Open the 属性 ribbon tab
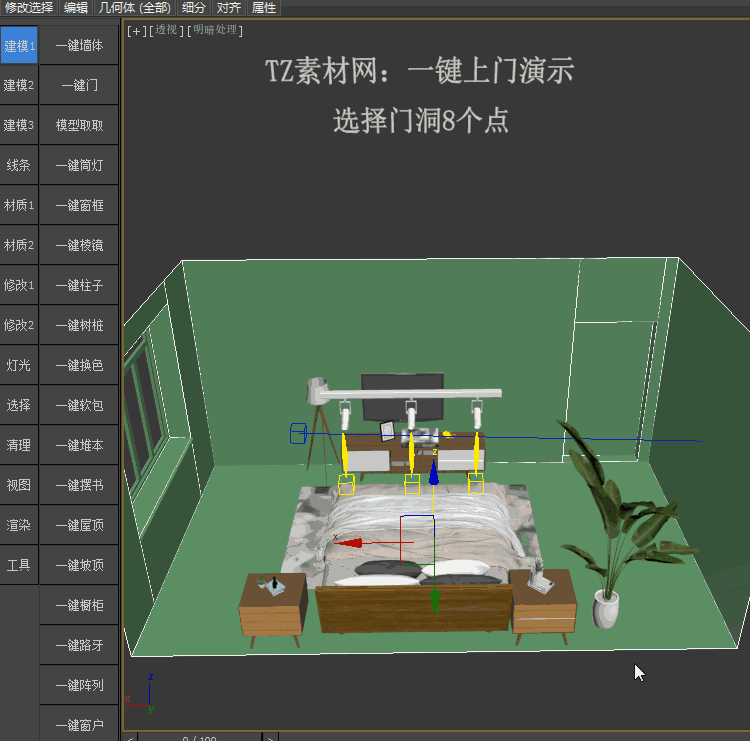Viewport: 750px width, 741px height. [264, 8]
